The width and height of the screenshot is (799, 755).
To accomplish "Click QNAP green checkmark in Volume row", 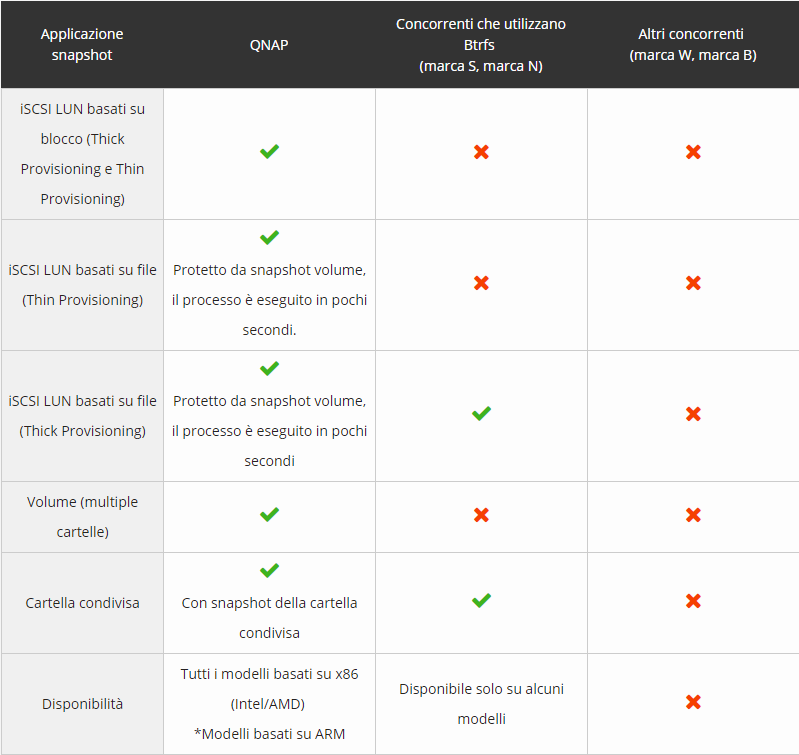I will tap(269, 515).
